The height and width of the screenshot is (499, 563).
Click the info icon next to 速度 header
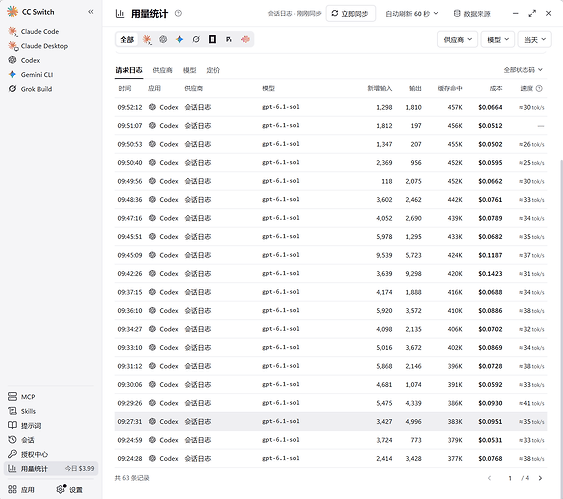[539, 88]
